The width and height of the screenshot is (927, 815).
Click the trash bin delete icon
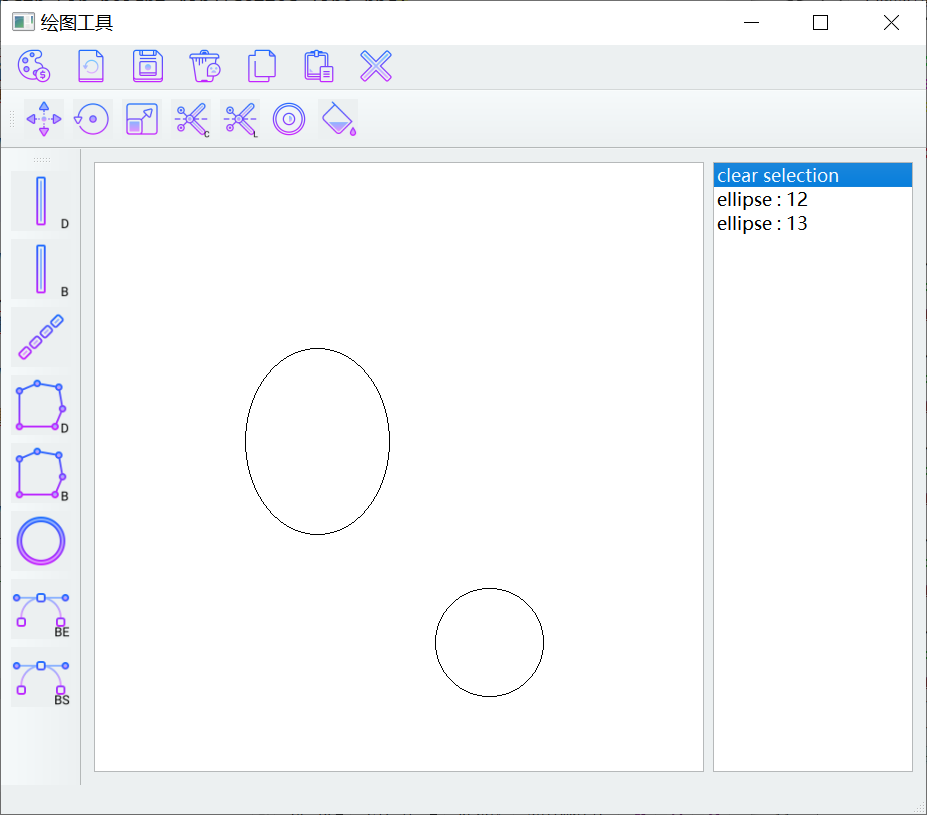[x=205, y=66]
